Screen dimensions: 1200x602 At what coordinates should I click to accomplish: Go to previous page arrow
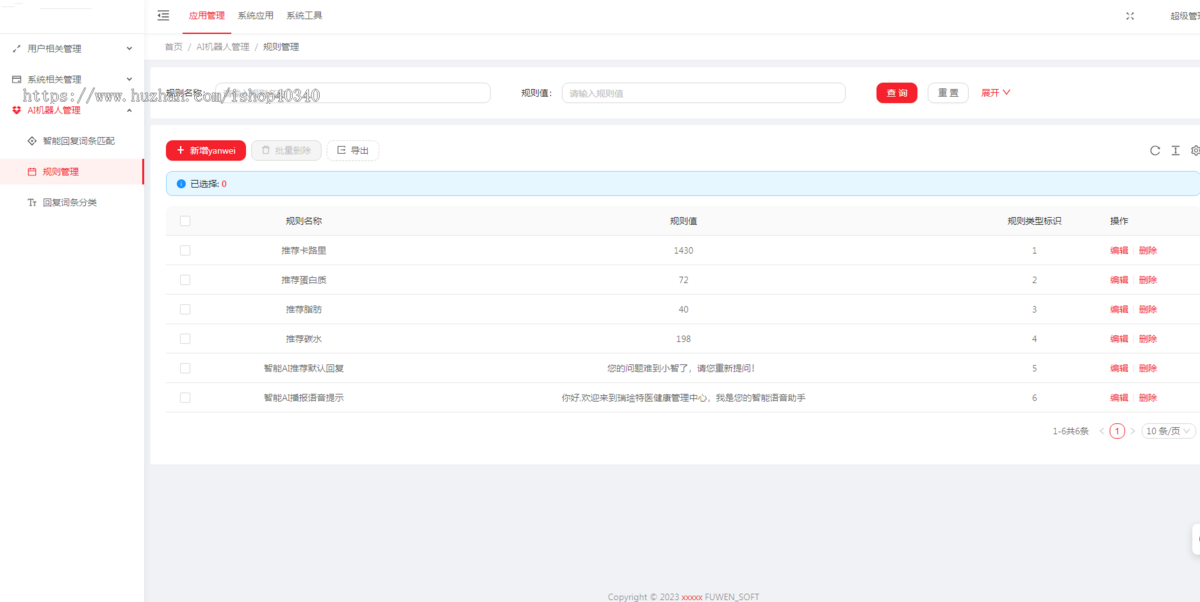click(x=1102, y=431)
